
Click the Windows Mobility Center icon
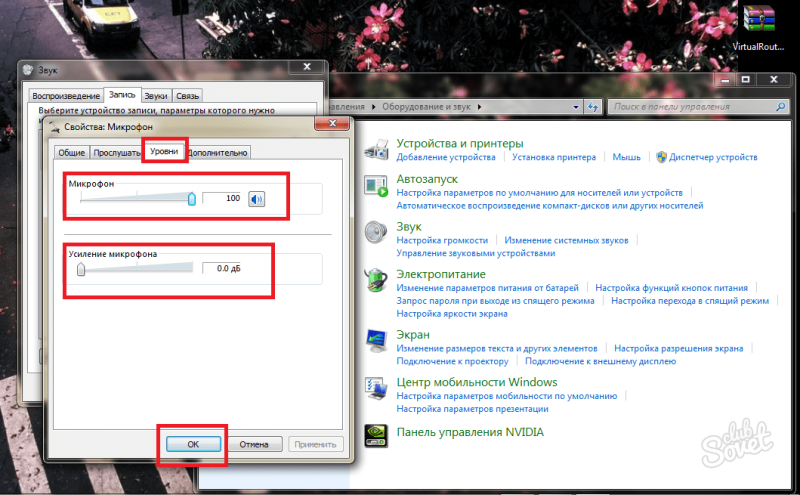click(x=377, y=388)
